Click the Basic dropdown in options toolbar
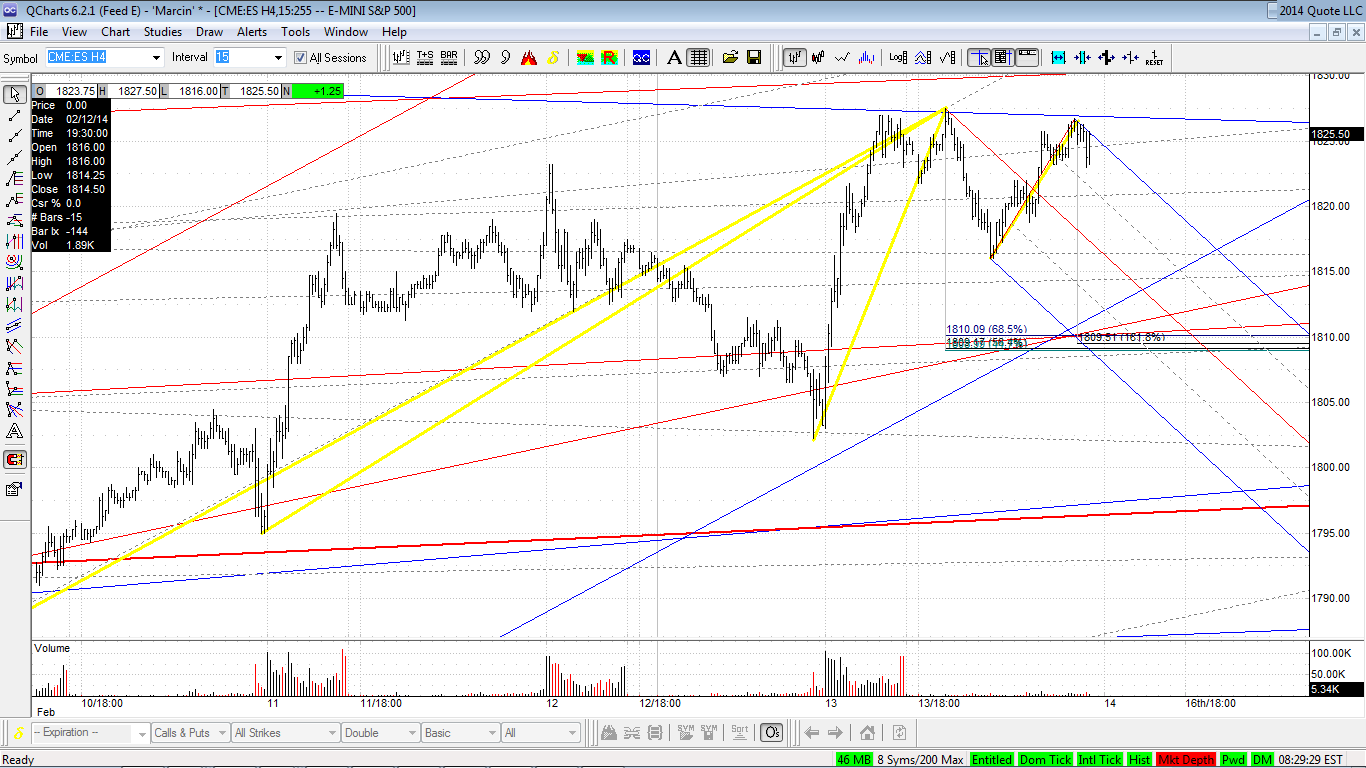The height and width of the screenshot is (768, 1366). 460,733
